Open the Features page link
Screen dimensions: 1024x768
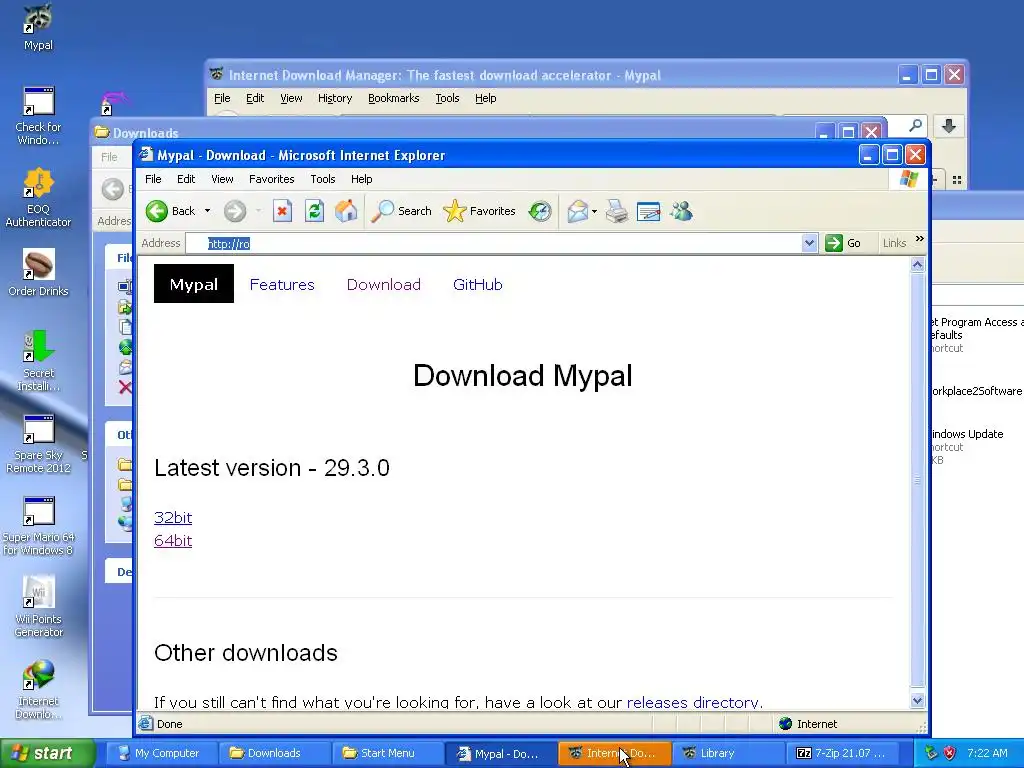[x=282, y=285]
